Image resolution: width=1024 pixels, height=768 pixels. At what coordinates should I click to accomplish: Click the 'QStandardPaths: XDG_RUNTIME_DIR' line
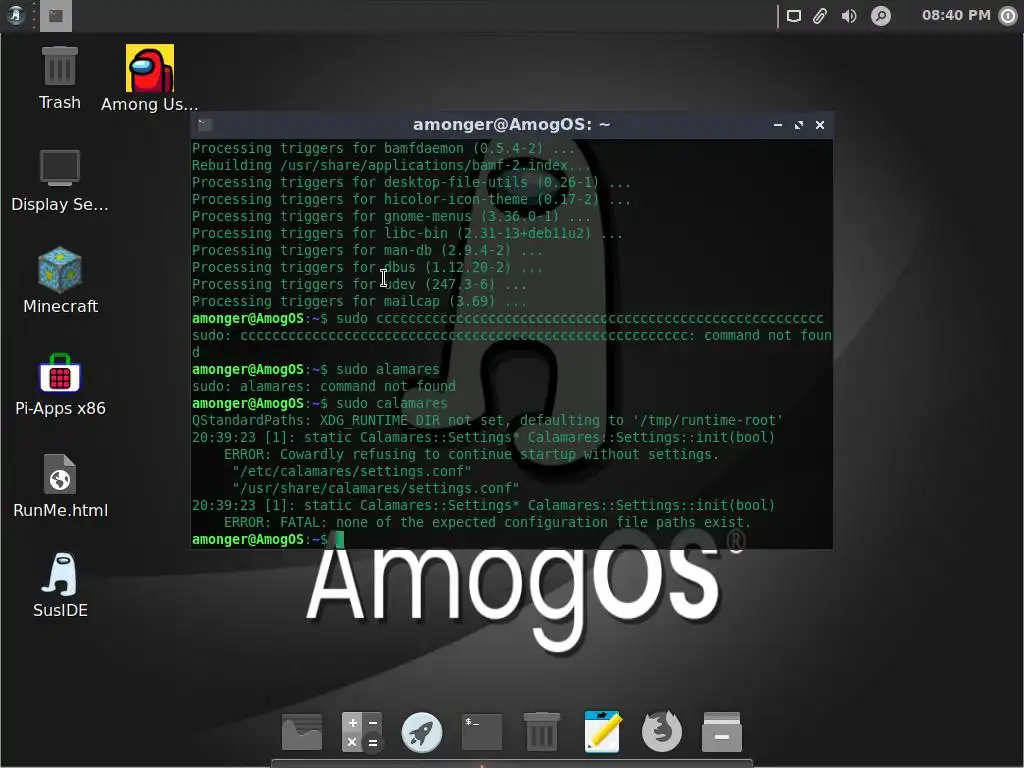[487, 420]
